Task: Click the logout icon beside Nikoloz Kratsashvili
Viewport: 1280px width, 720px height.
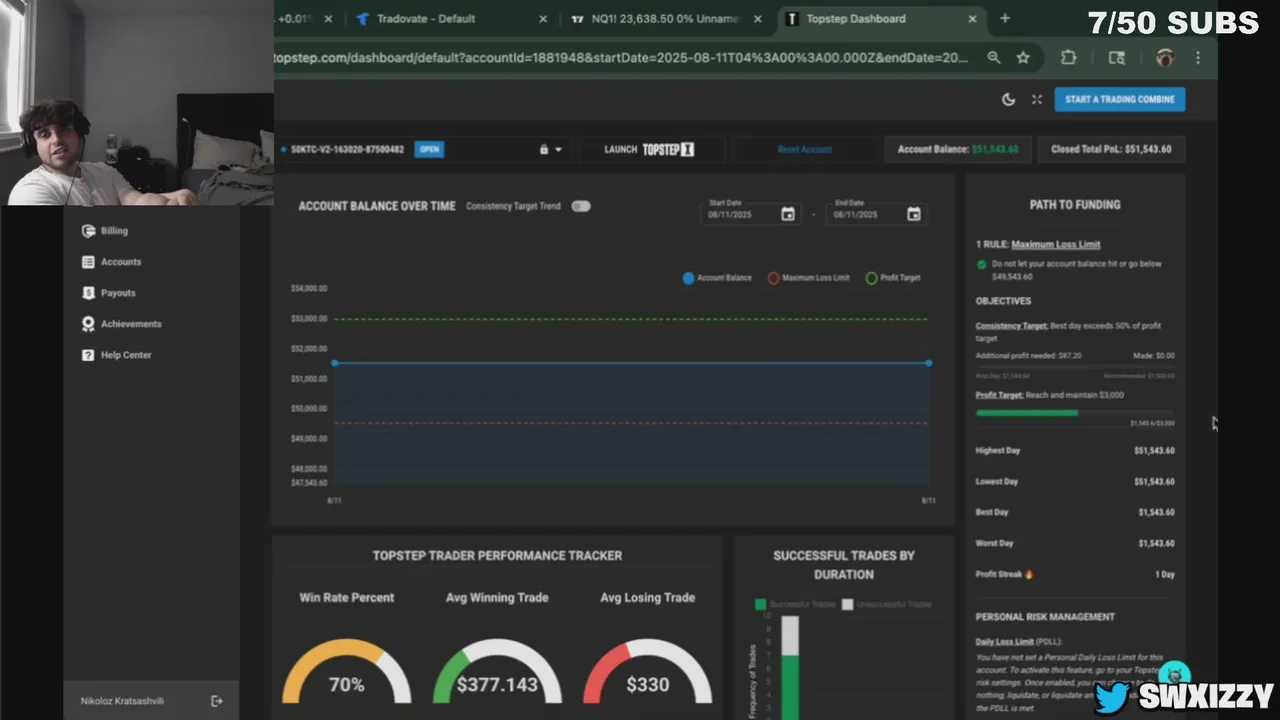Action: (x=217, y=701)
